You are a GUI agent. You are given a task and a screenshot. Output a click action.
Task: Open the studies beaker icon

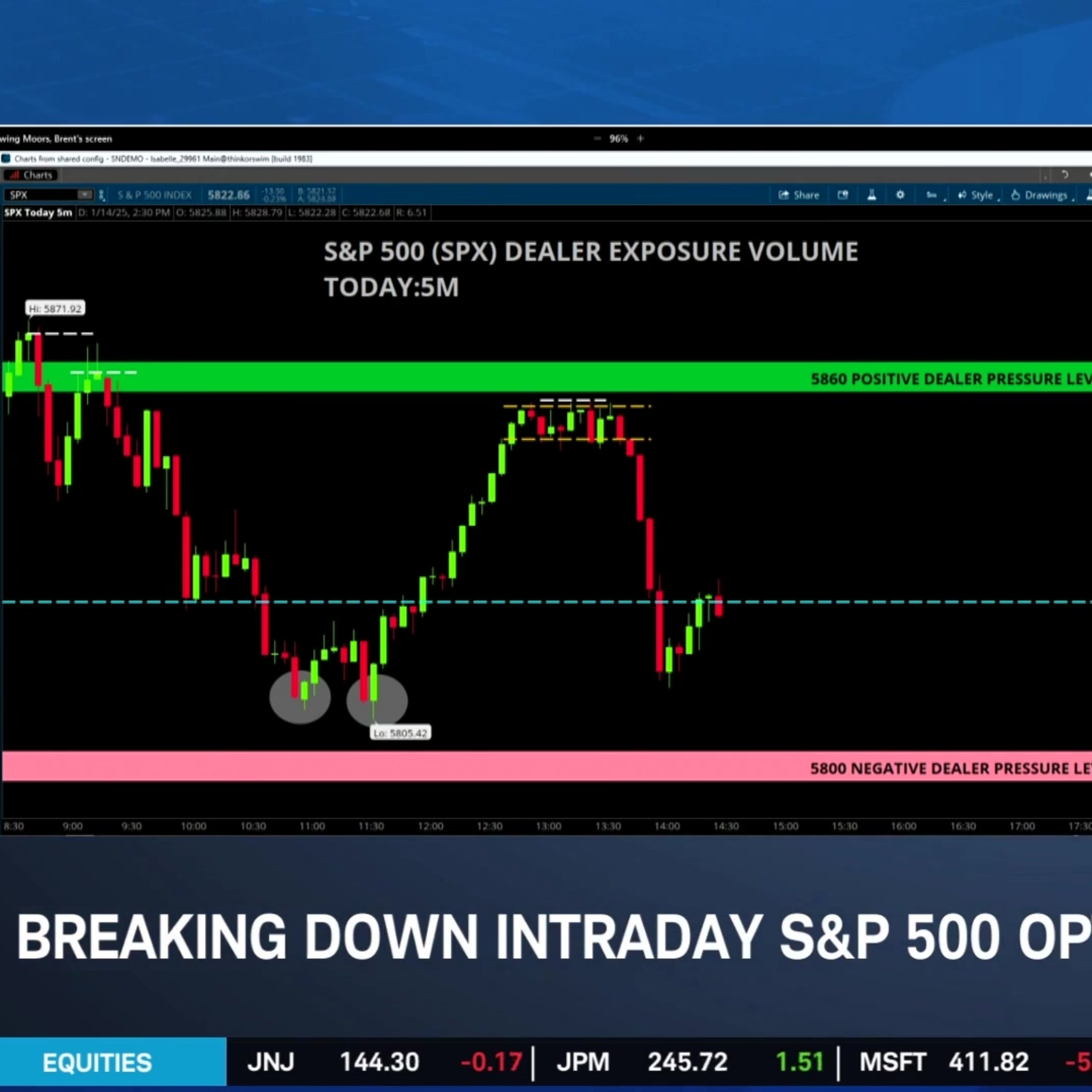(x=871, y=195)
